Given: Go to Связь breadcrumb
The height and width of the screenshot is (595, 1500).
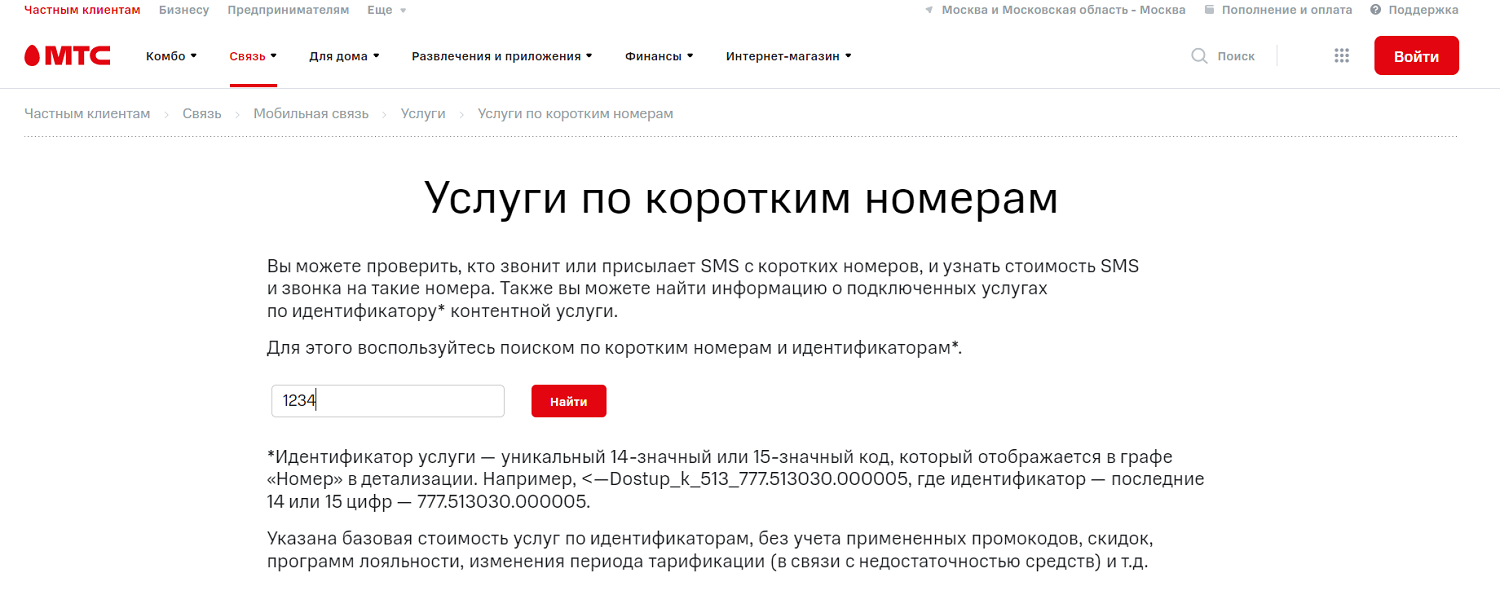Looking at the screenshot, I should 202,114.
